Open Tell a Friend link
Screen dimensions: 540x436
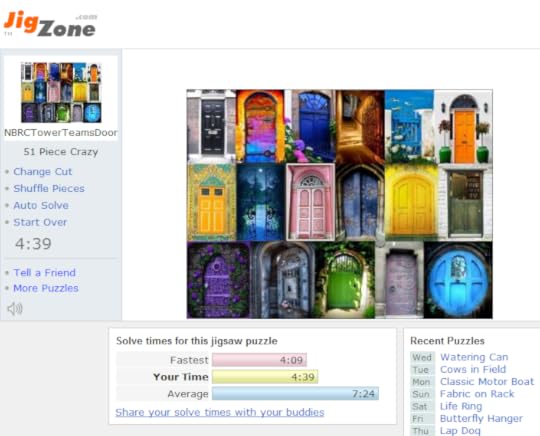coord(44,272)
